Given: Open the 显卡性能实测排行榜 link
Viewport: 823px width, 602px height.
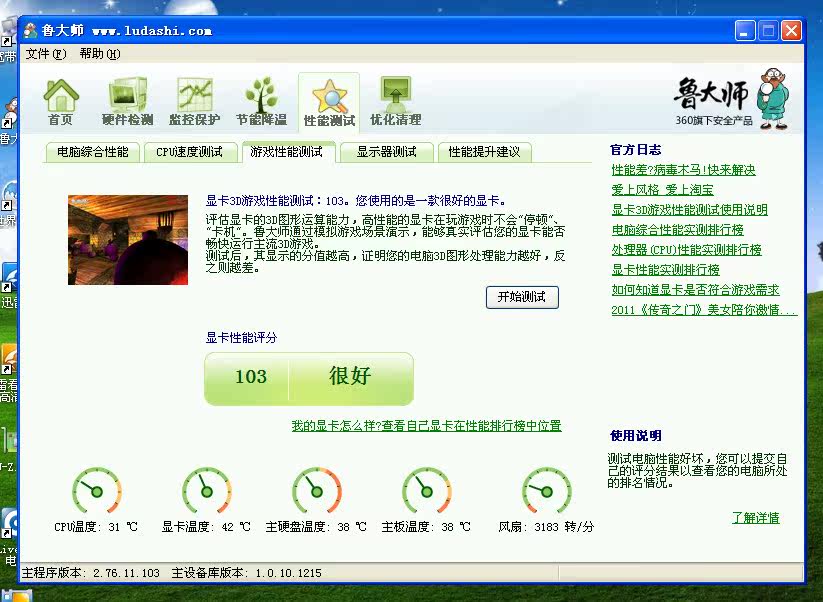Looking at the screenshot, I should click(x=665, y=270).
